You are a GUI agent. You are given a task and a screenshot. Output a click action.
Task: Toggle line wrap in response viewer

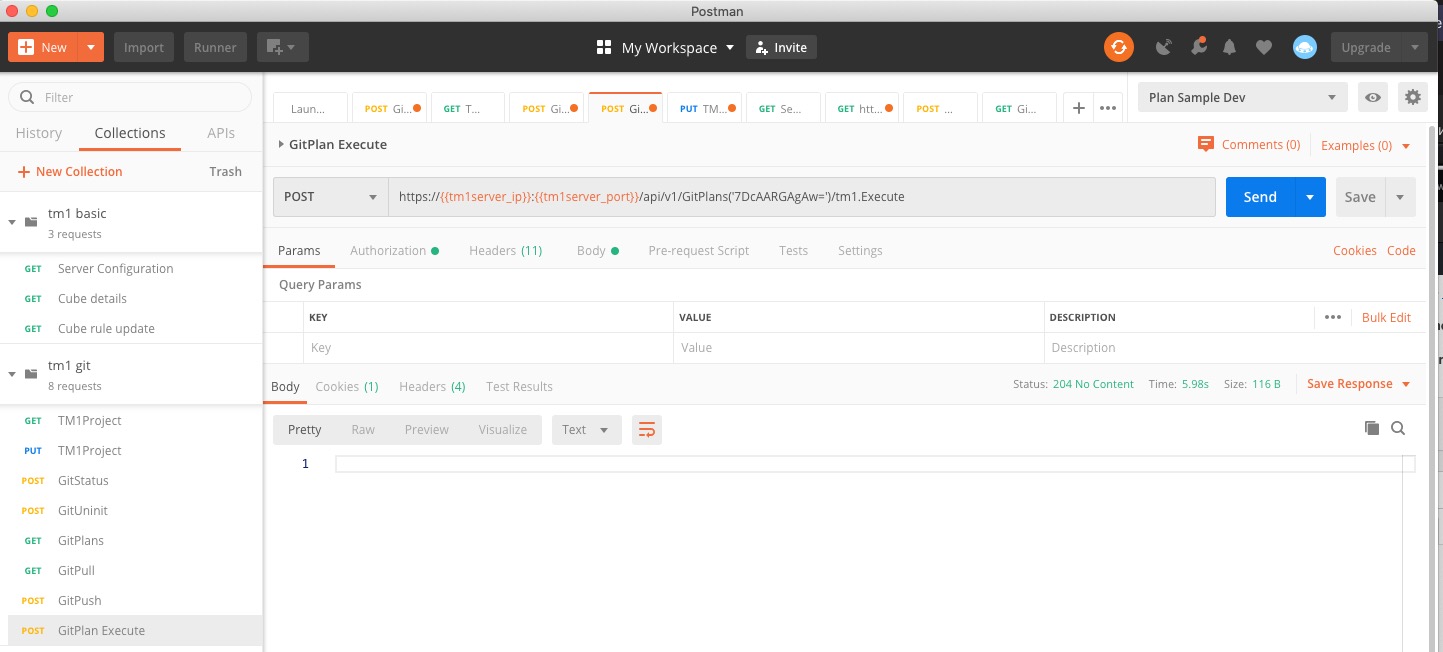[647, 430]
